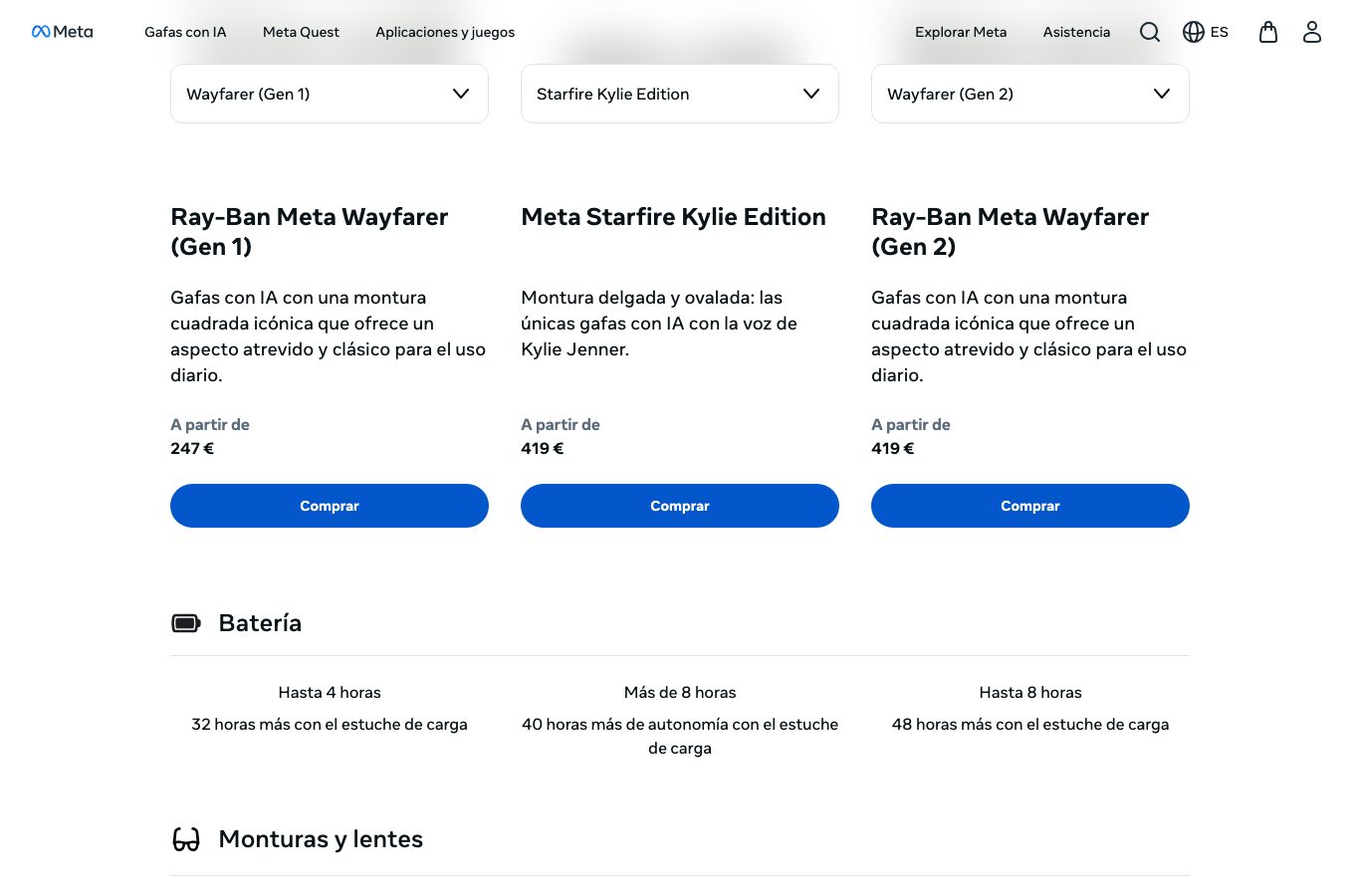Click the glasses icon beside Monturas y lentes

186,839
